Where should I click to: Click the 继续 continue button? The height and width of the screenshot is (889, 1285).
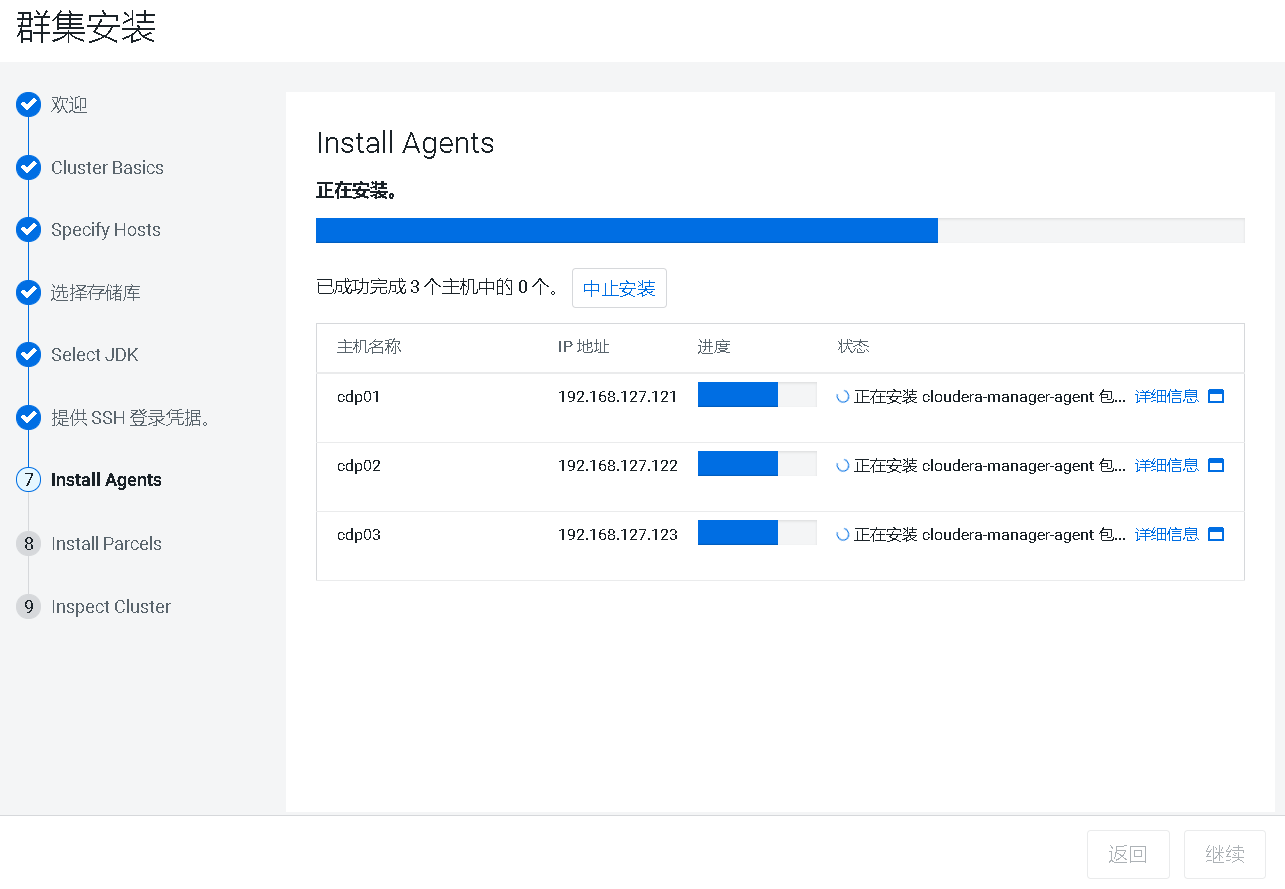pyautogui.click(x=1225, y=855)
